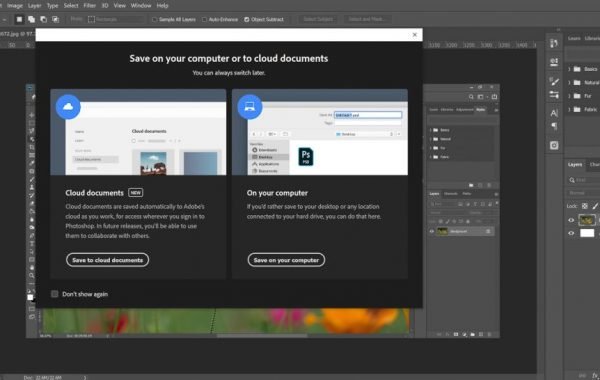This screenshot has height=380, width=600.
Task: Click the blue cloud icon on Cloud documents card
Action: [68, 107]
